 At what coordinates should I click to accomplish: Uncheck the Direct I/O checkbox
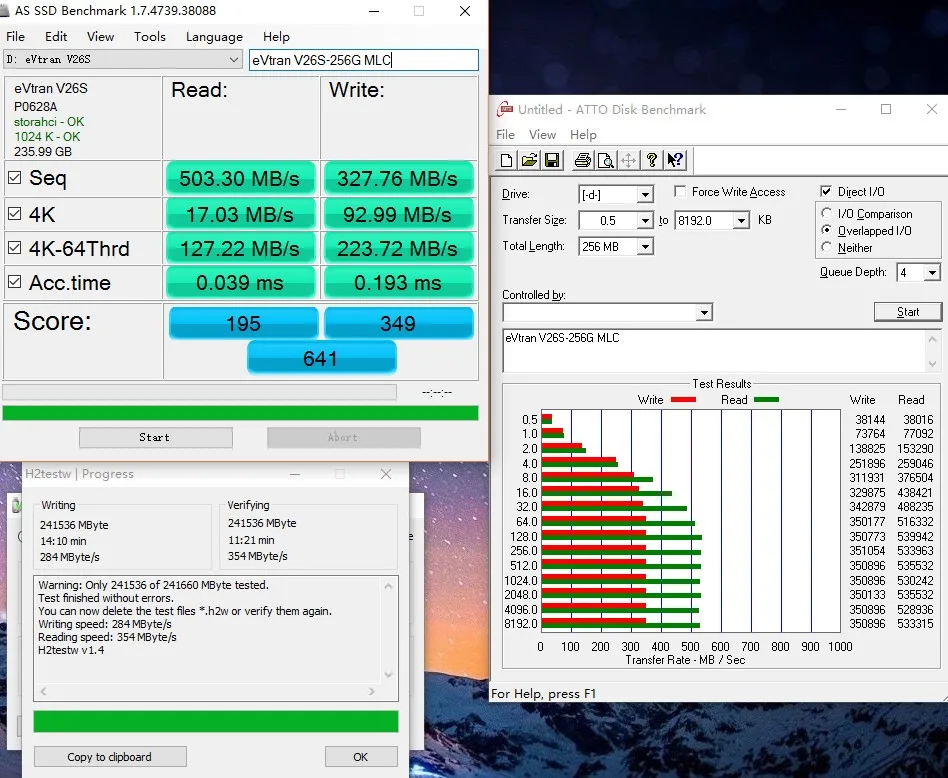pos(826,192)
